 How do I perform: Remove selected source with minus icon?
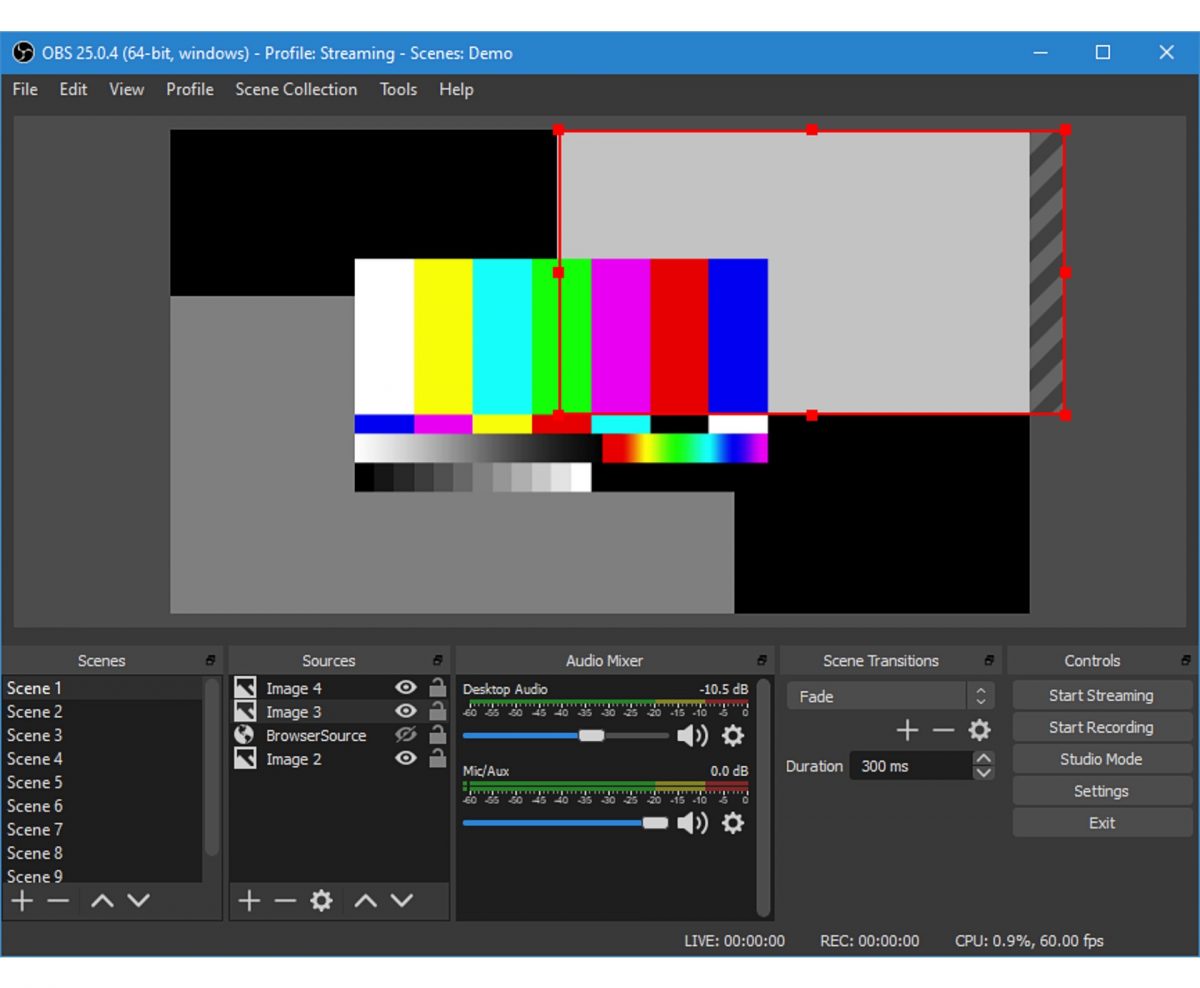click(x=285, y=901)
